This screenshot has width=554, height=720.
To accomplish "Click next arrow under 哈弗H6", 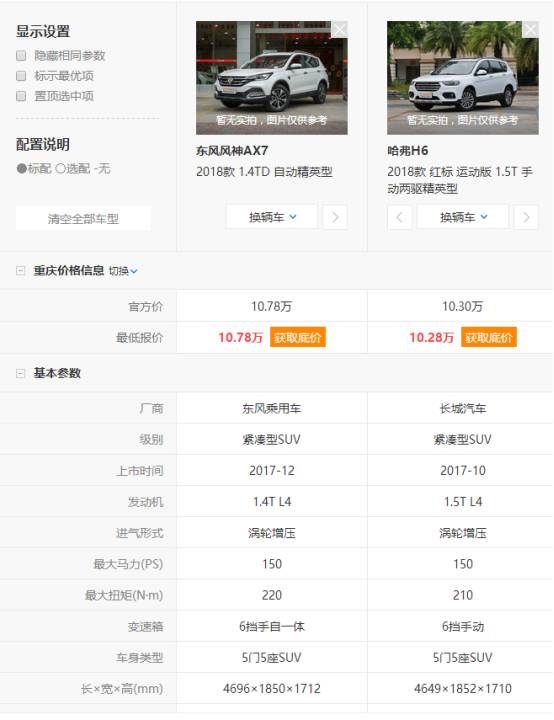I will tap(526, 217).
